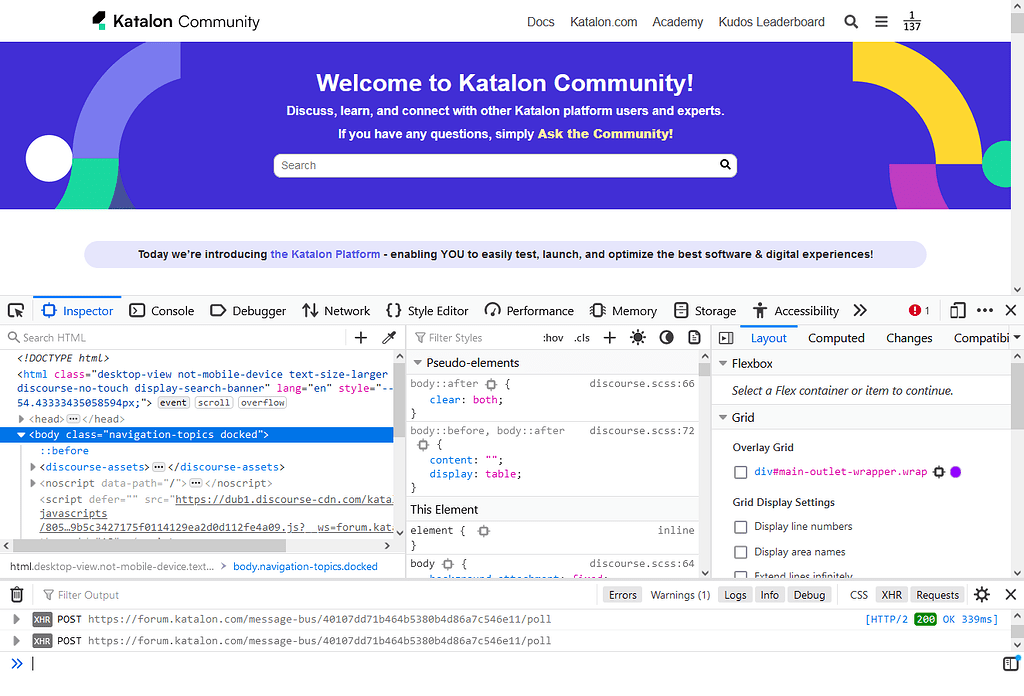Toggle the Warnings (1) console filter
This screenshot has width=1024, height=696.
[x=680, y=595]
